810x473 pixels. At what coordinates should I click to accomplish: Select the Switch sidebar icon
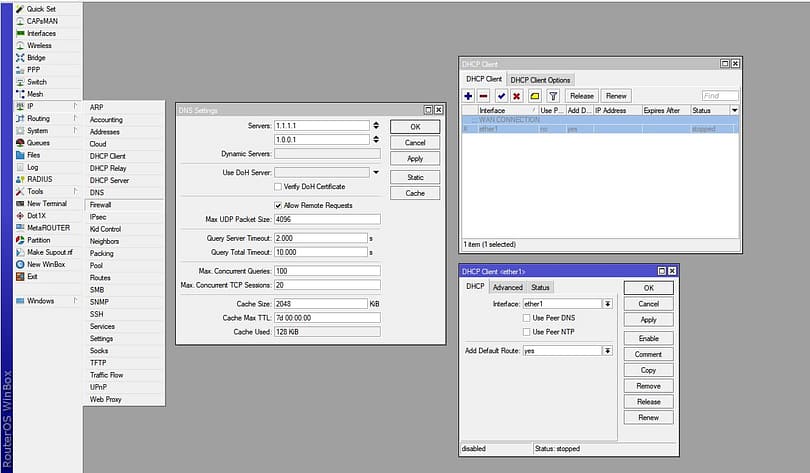pyautogui.click(x=20, y=82)
